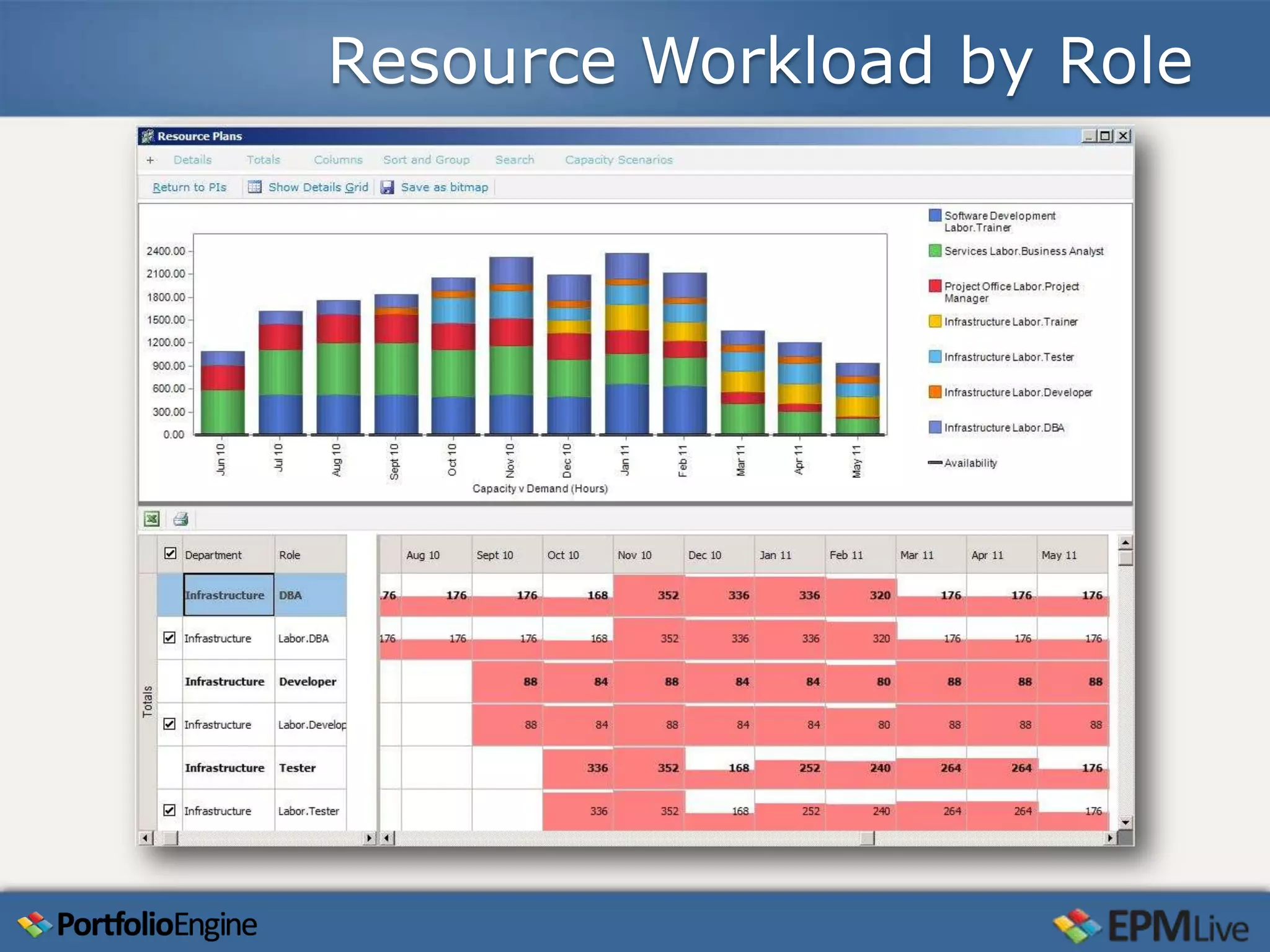Viewport: 1270px width, 952px height.
Task: Click the Infrastructure Labor.Developer legend swatch
Action: [x=935, y=392]
